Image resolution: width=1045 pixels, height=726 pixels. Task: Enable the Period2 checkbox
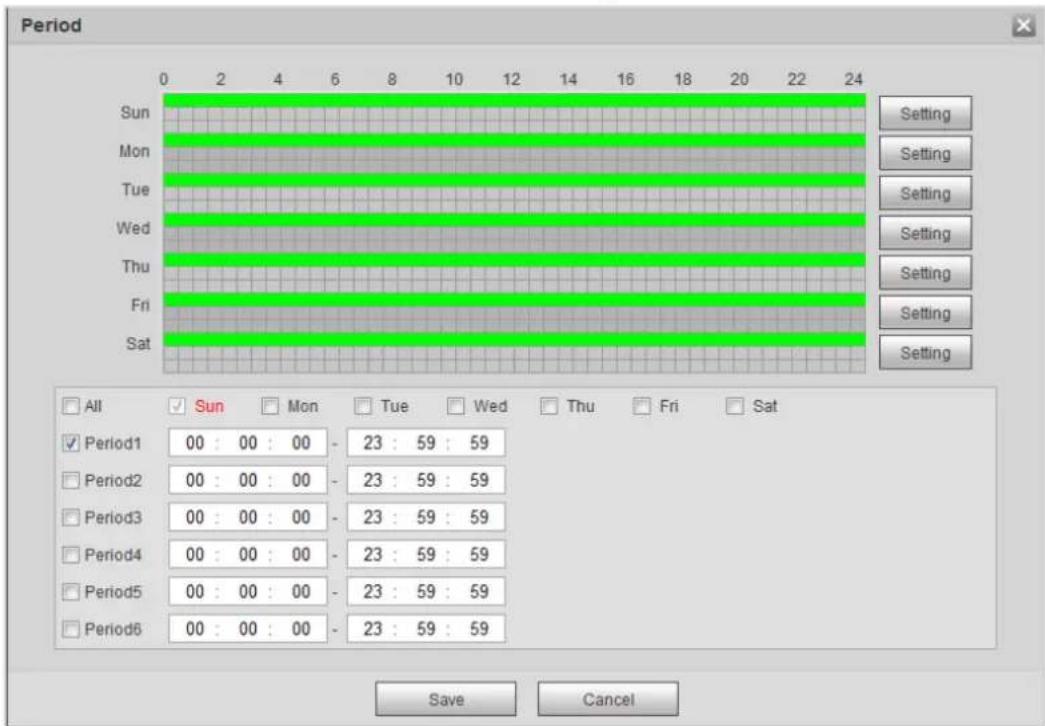tap(71, 481)
